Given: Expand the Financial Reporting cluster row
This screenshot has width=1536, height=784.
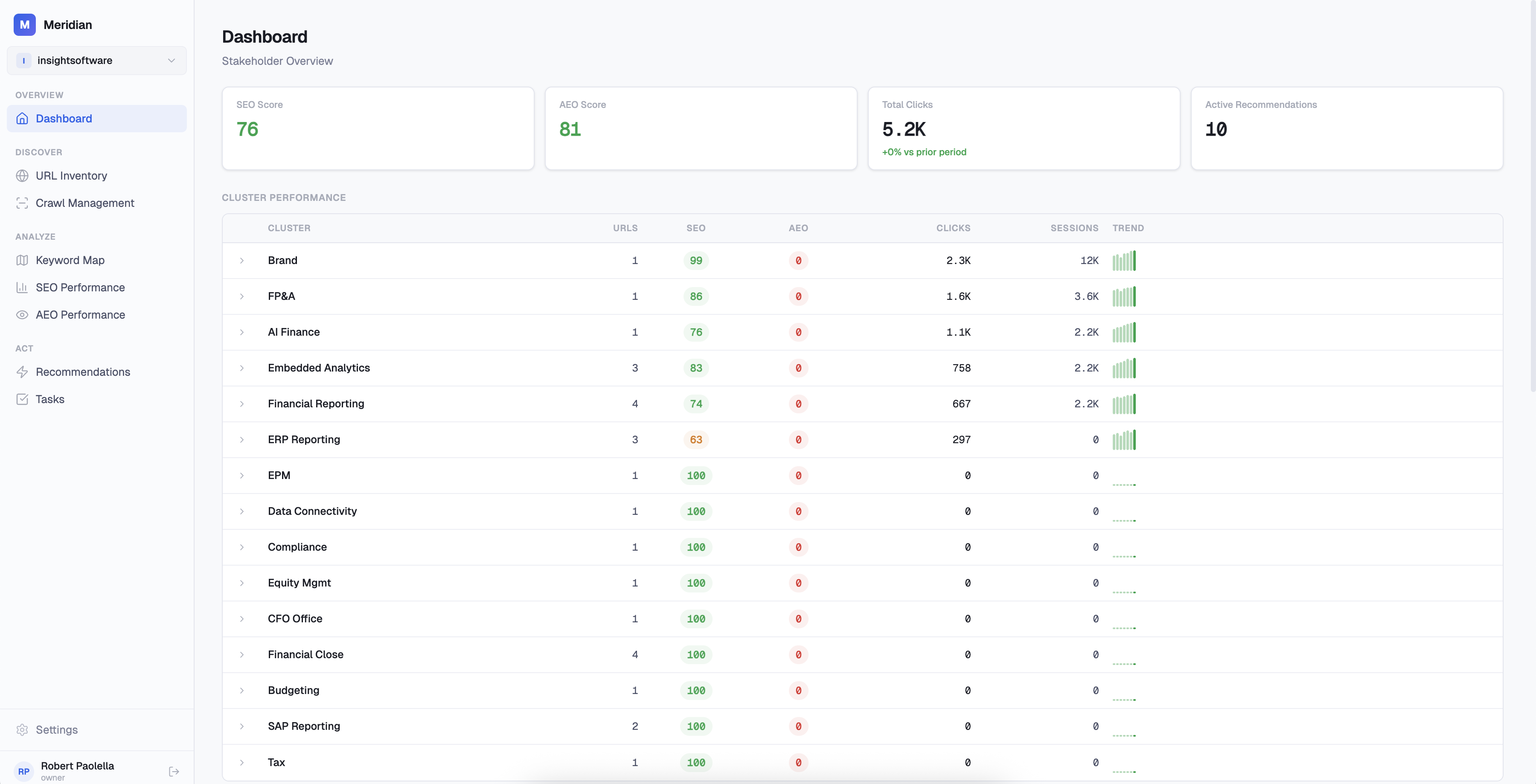Looking at the screenshot, I should click(x=242, y=404).
